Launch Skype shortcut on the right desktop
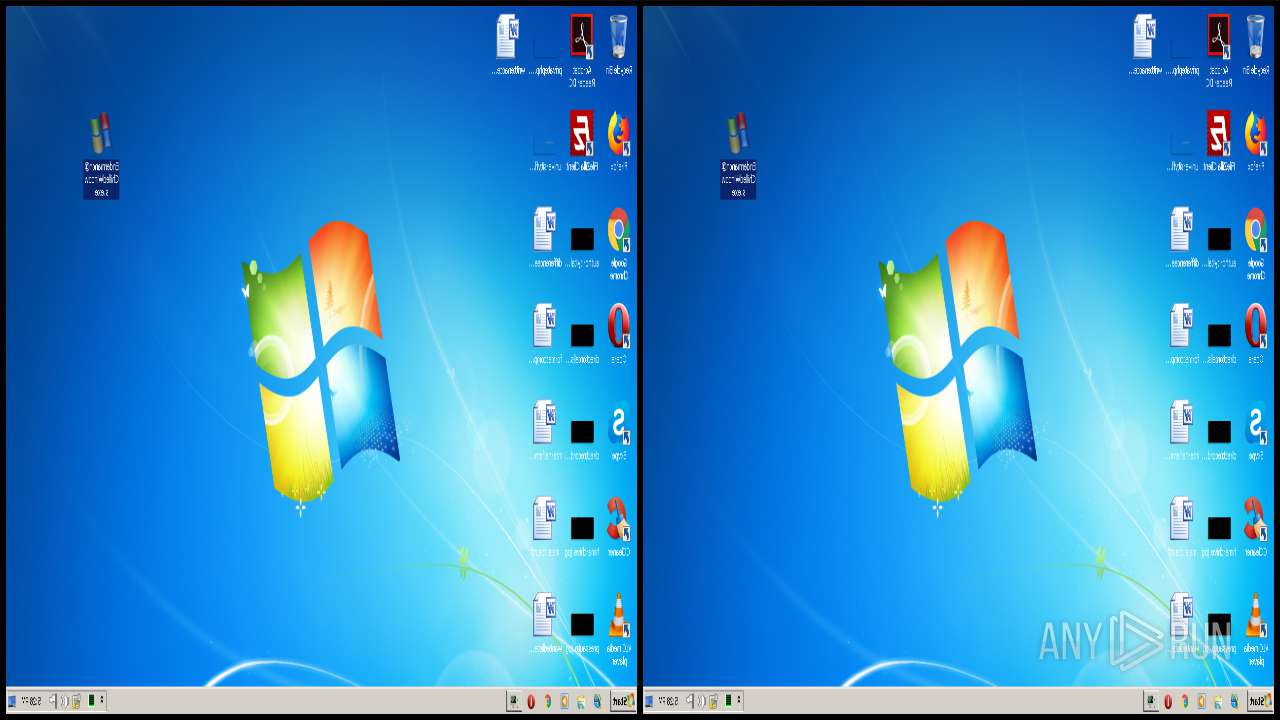This screenshot has width=1280, height=720. pos(1256,430)
